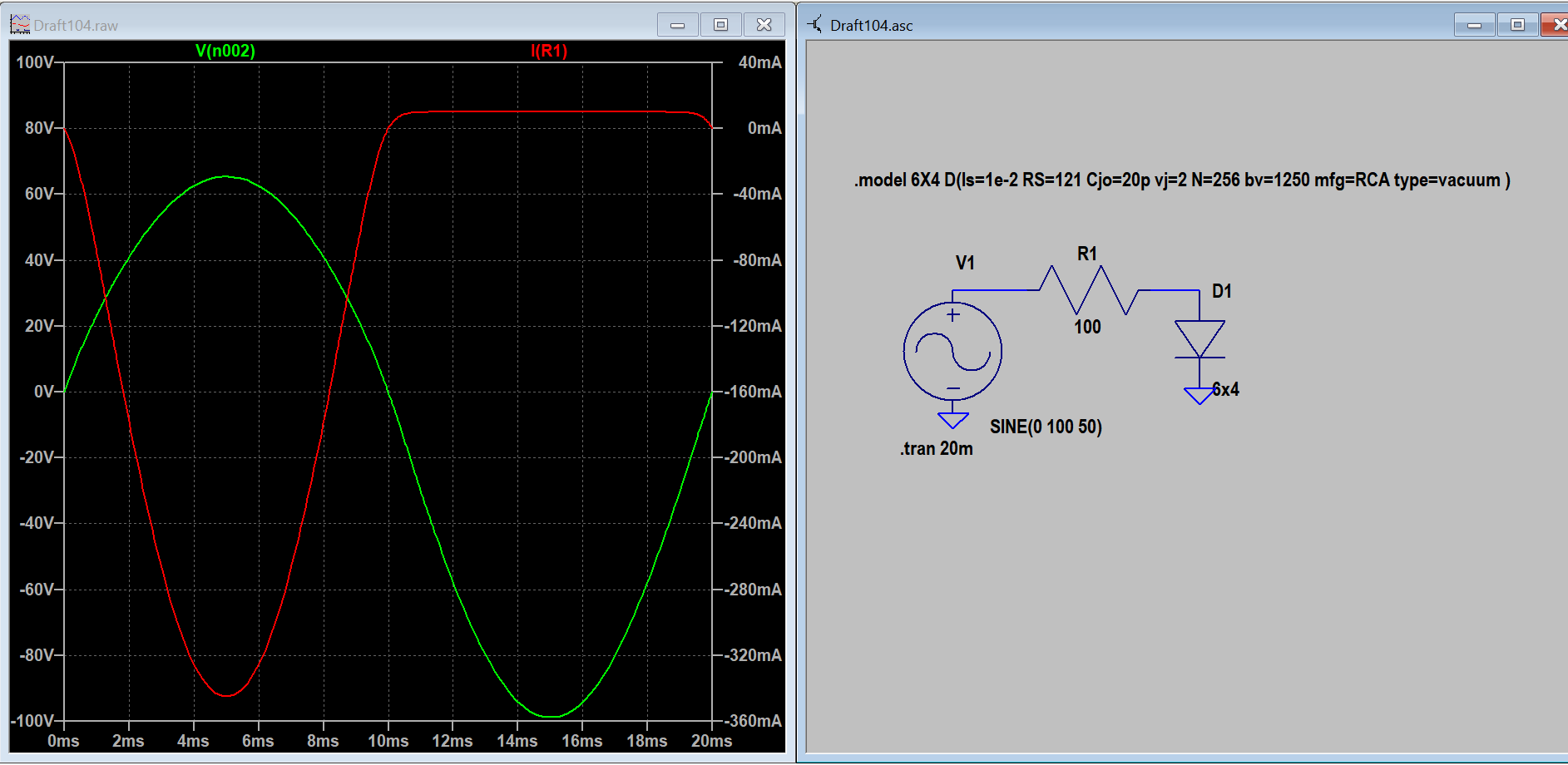Image resolution: width=1568 pixels, height=765 pixels.
Task: Click the .tran 20m directive
Action: [937, 448]
